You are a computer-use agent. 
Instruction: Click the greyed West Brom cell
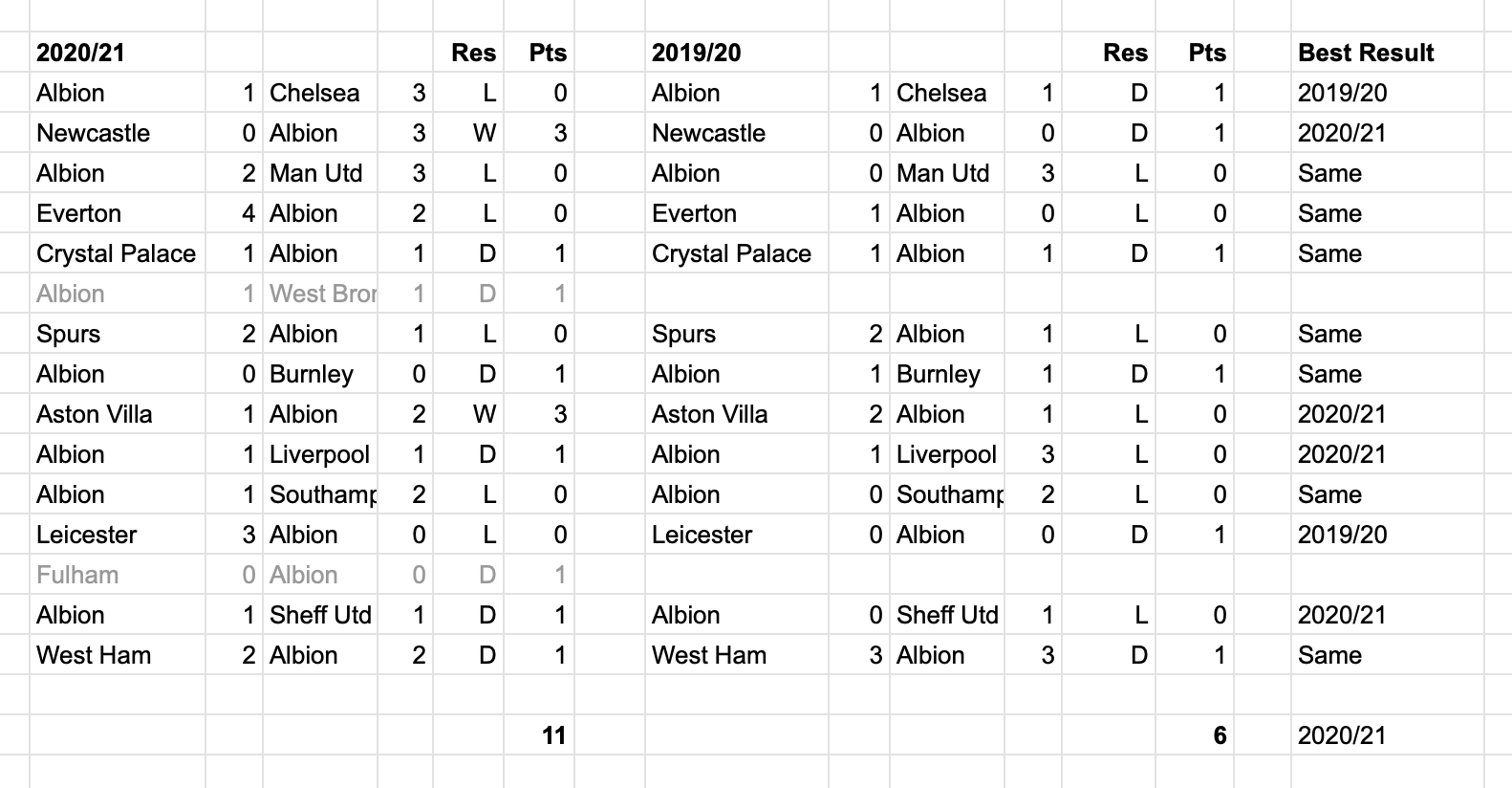pos(320,294)
